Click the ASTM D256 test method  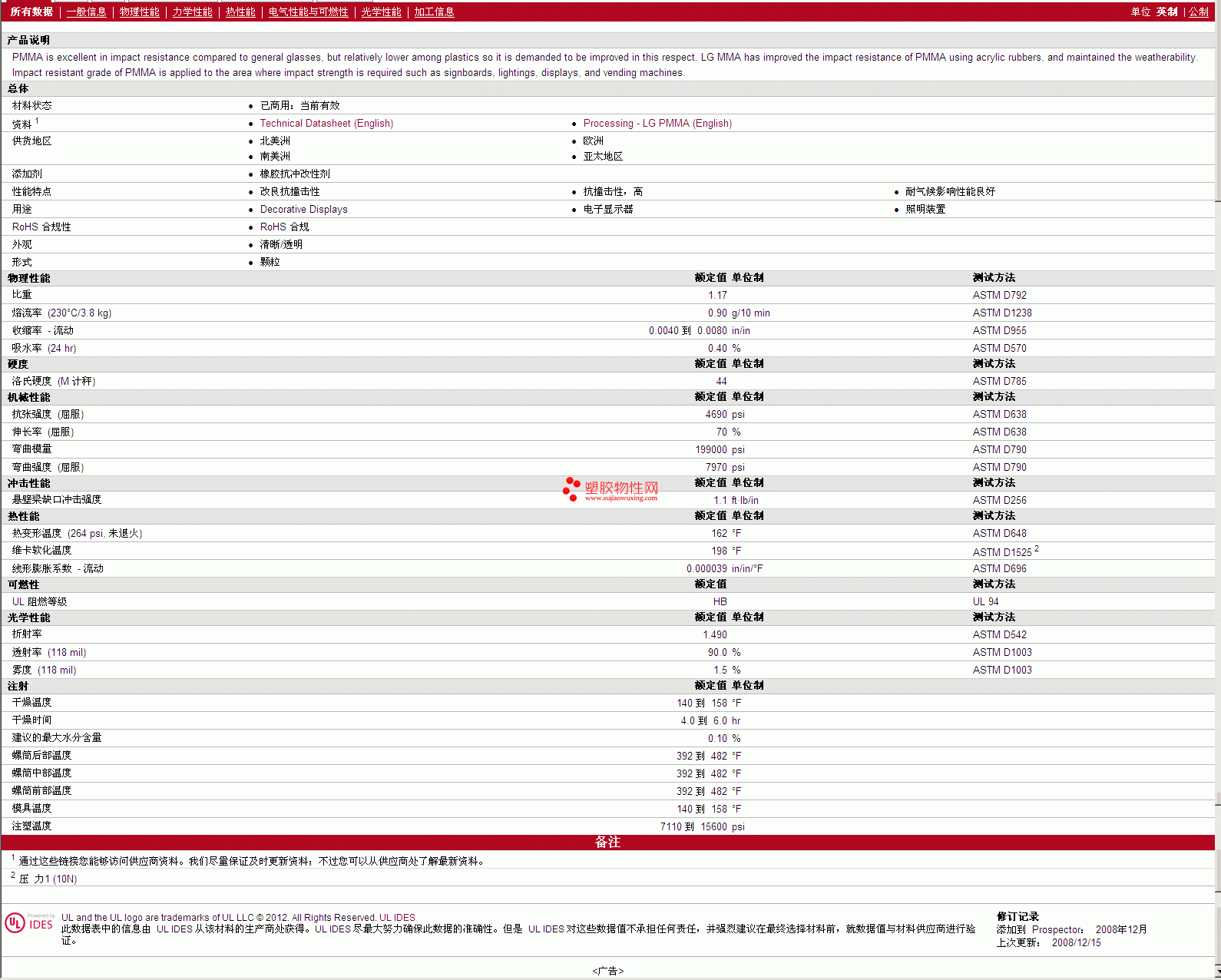point(999,501)
